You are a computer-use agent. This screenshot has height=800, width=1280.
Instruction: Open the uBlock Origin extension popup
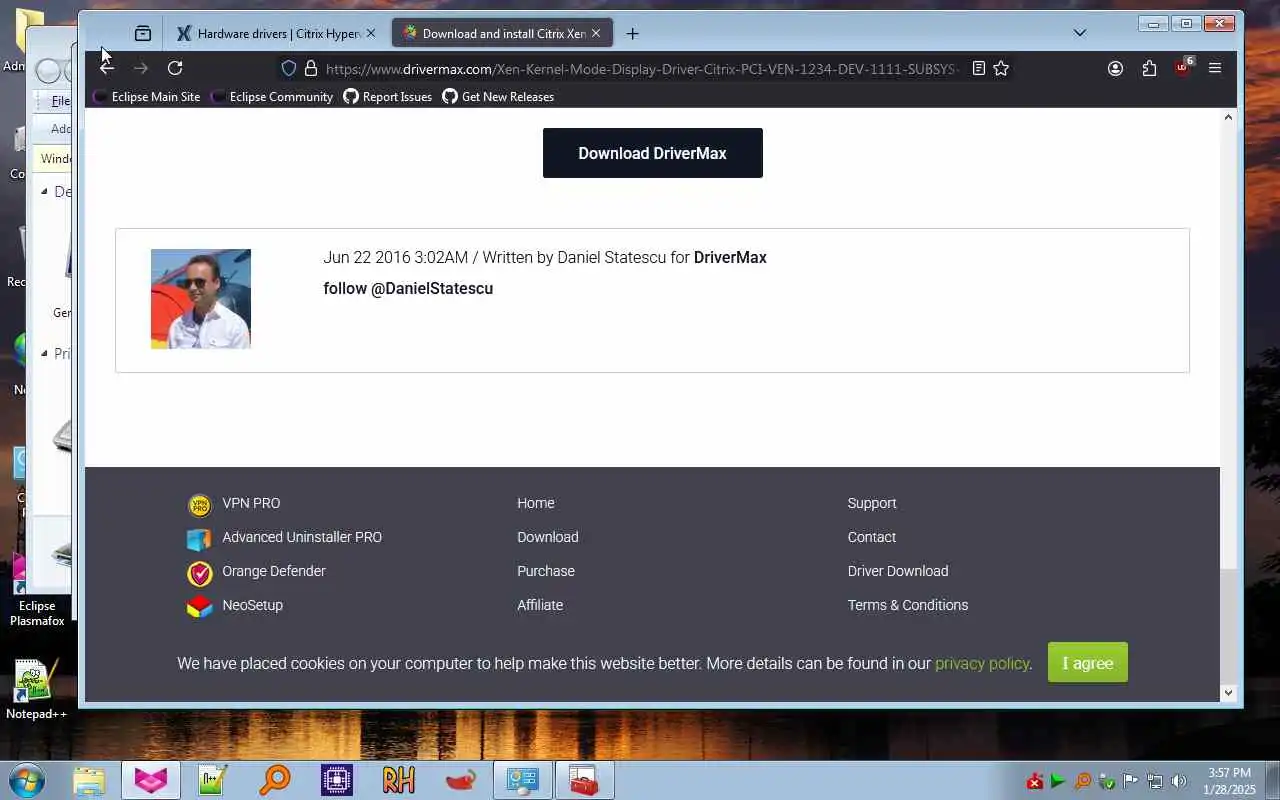[1183, 67]
